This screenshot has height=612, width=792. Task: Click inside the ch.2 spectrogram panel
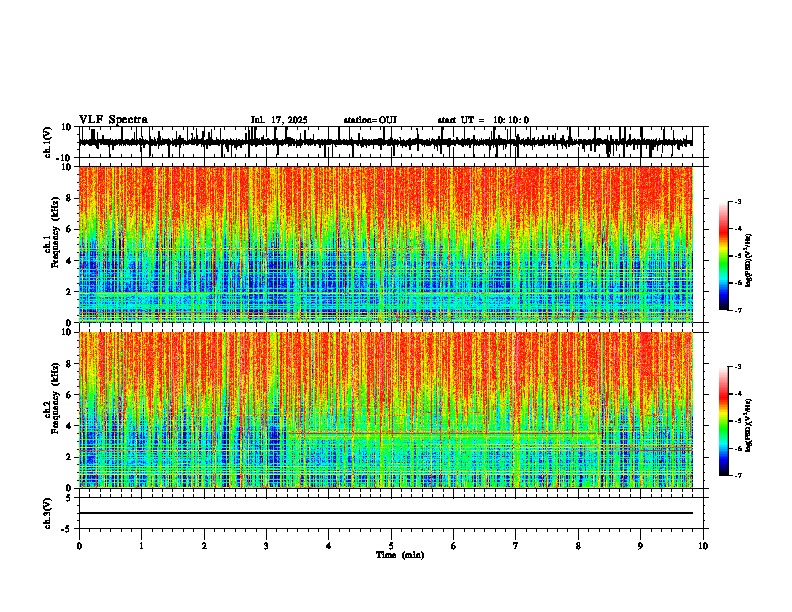pos(385,410)
